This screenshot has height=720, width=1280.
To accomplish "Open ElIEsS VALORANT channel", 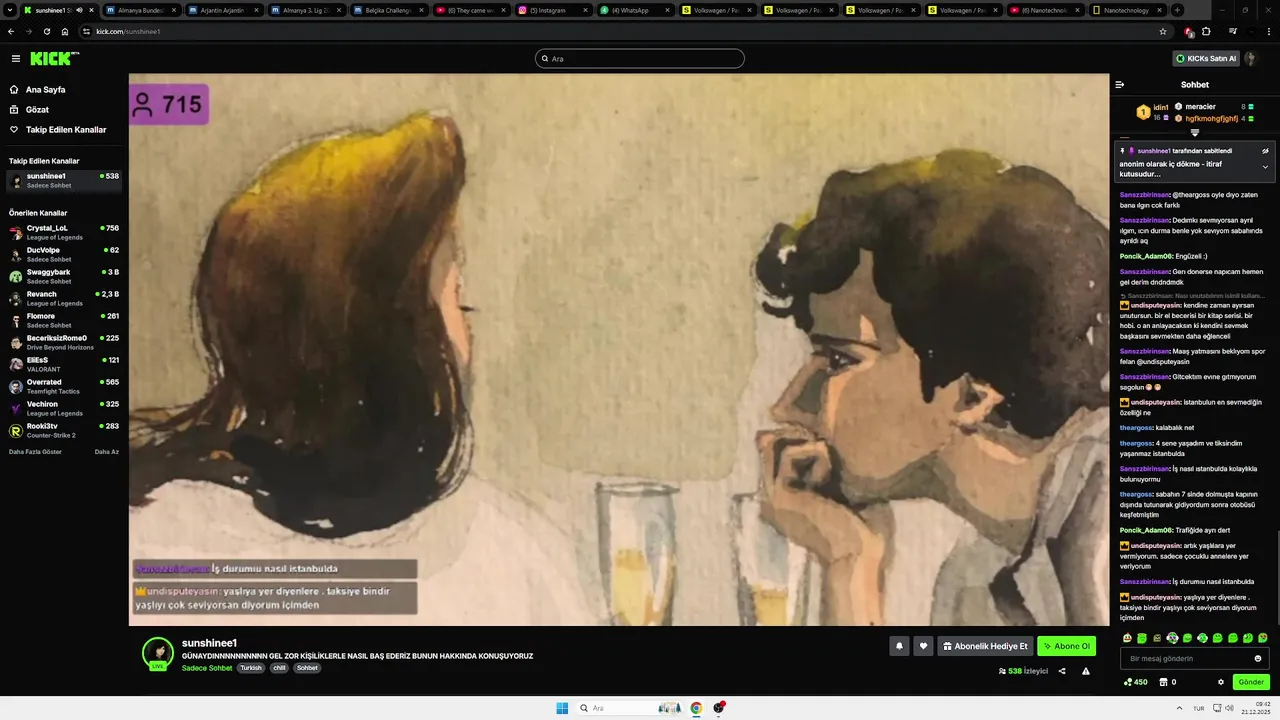I will pyautogui.click(x=64, y=364).
